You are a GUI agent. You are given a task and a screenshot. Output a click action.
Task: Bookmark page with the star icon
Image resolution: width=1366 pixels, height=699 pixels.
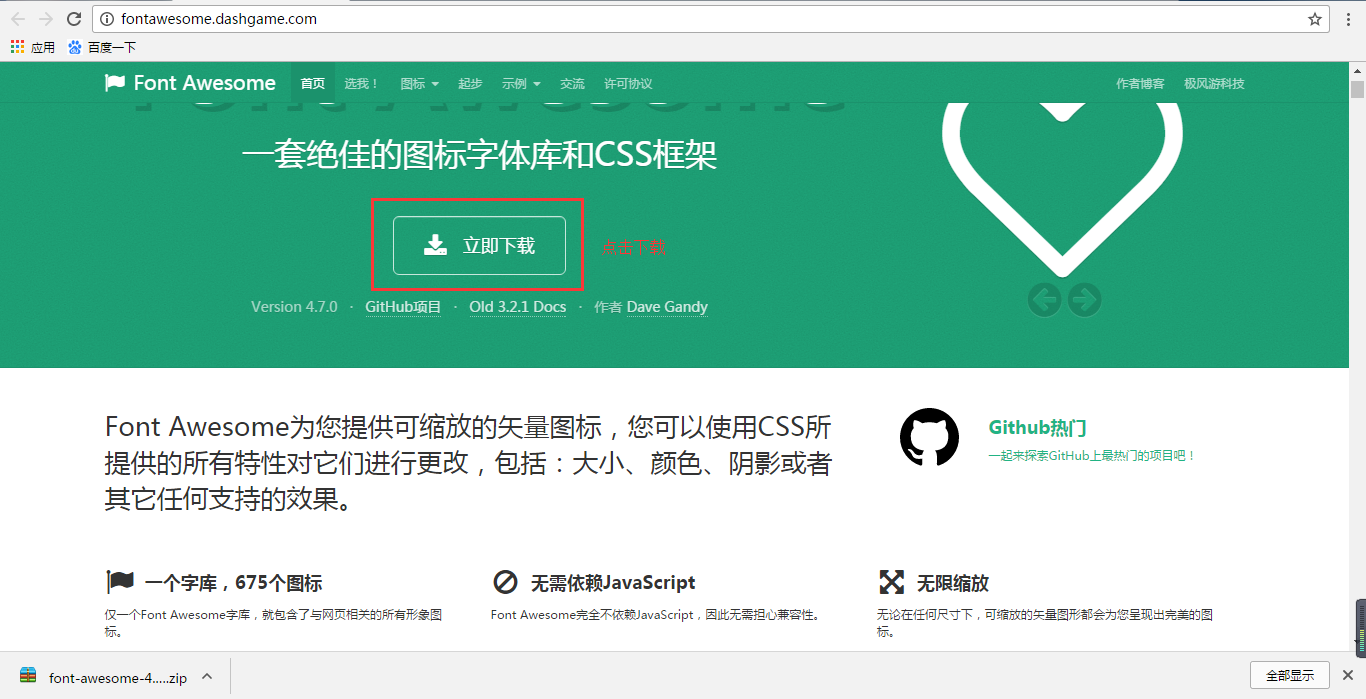pyautogui.click(x=1315, y=19)
